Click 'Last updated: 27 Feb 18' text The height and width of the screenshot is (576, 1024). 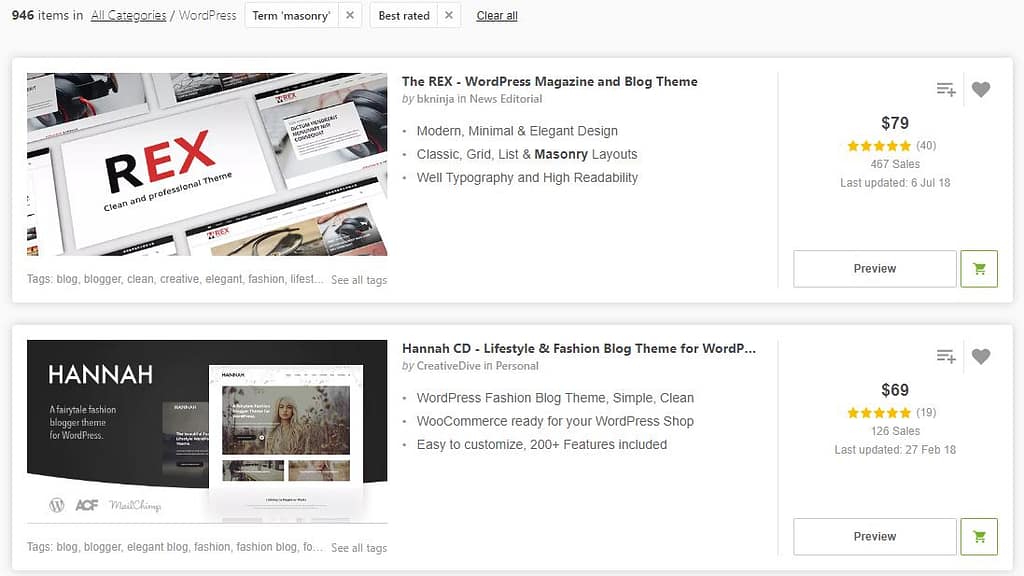pos(895,450)
